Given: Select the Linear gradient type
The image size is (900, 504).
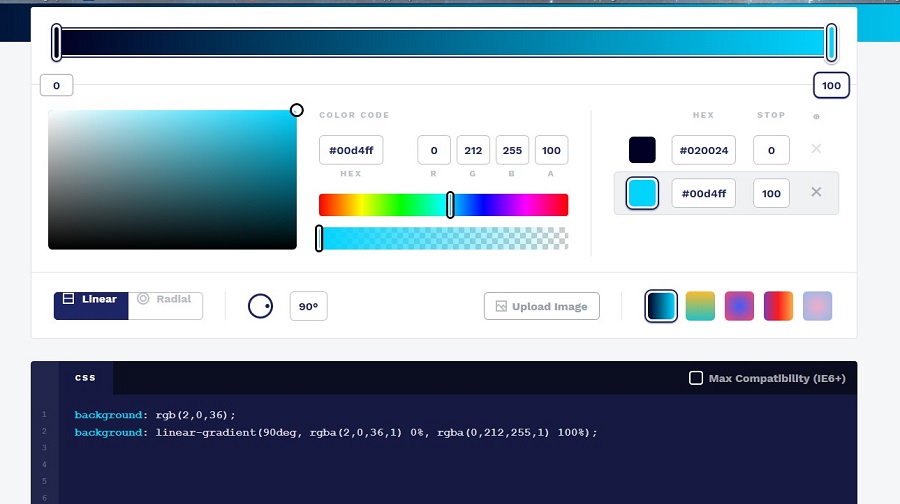Looking at the screenshot, I should click(x=91, y=299).
